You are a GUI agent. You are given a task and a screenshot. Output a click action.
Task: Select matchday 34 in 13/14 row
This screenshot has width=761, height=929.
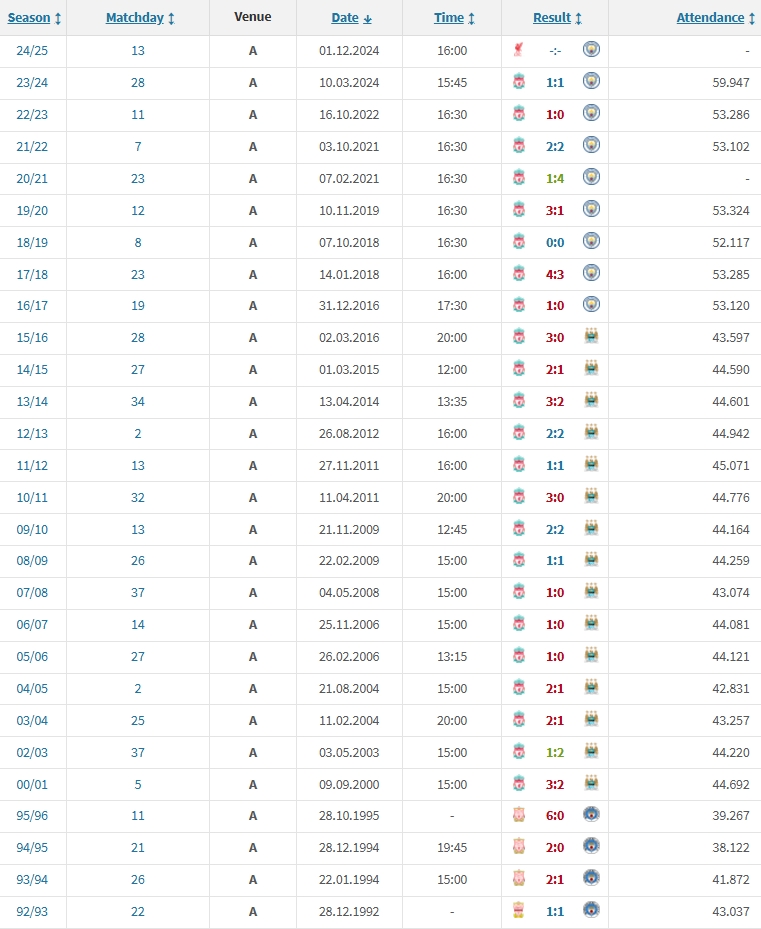(138, 401)
